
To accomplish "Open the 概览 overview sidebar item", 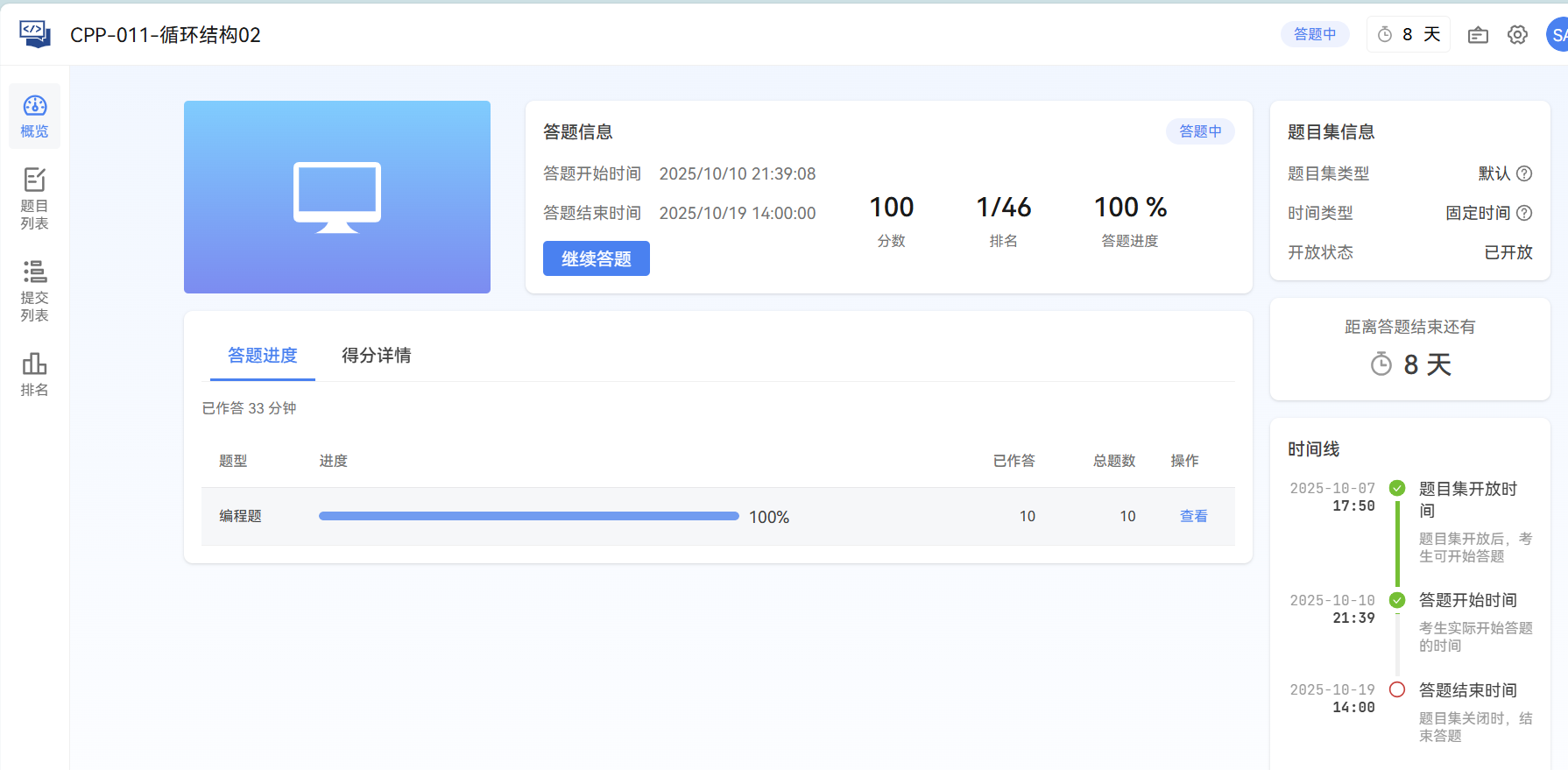I will [34, 116].
